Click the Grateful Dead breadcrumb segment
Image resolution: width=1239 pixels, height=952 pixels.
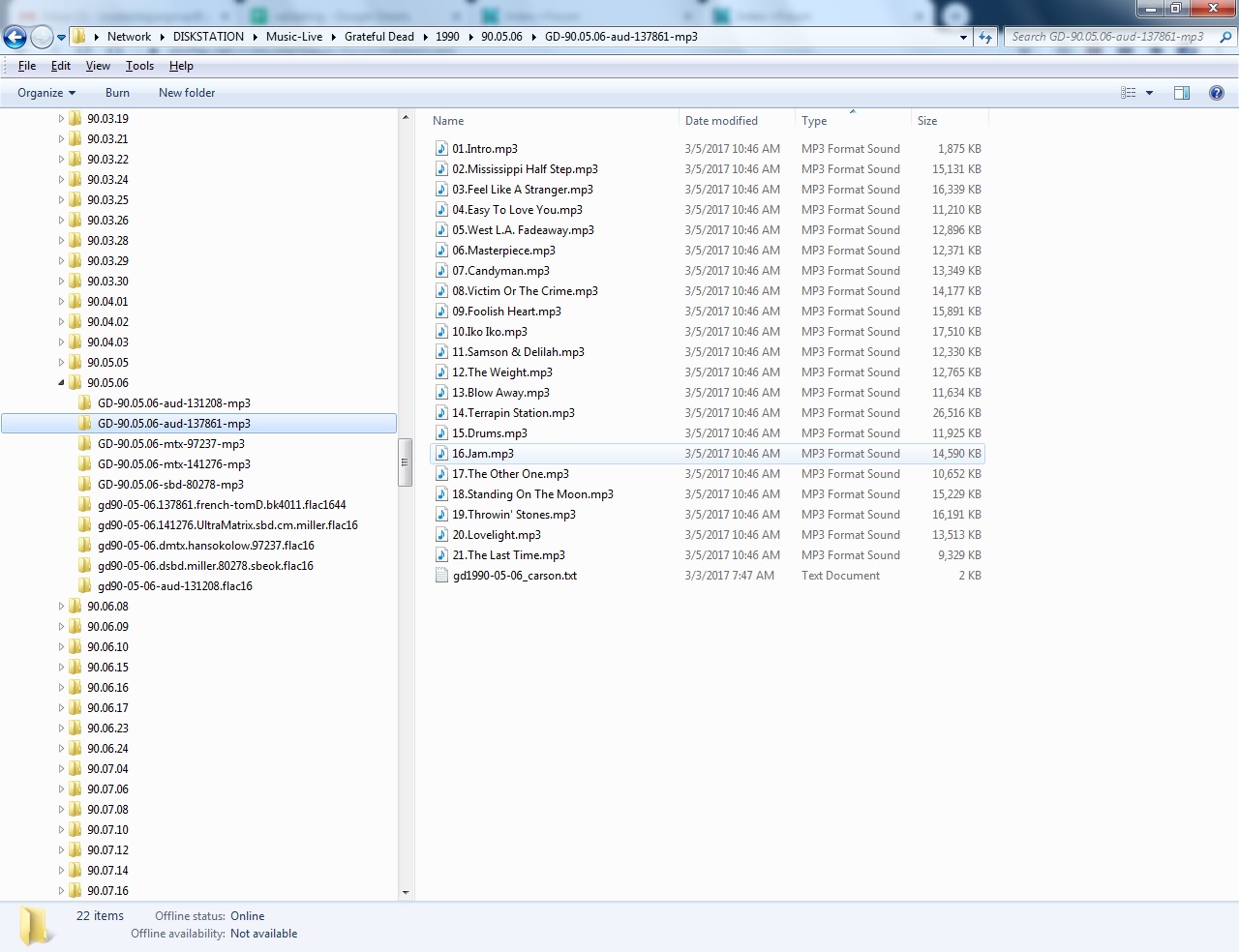[379, 37]
